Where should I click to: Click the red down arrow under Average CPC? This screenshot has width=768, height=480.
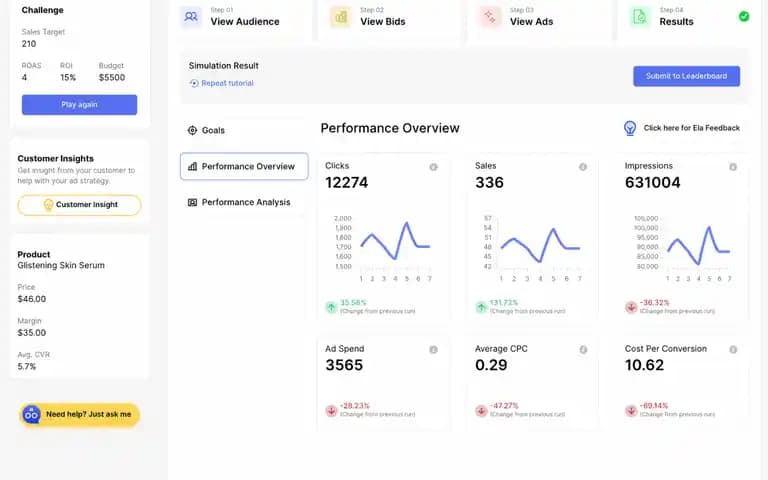(x=481, y=410)
